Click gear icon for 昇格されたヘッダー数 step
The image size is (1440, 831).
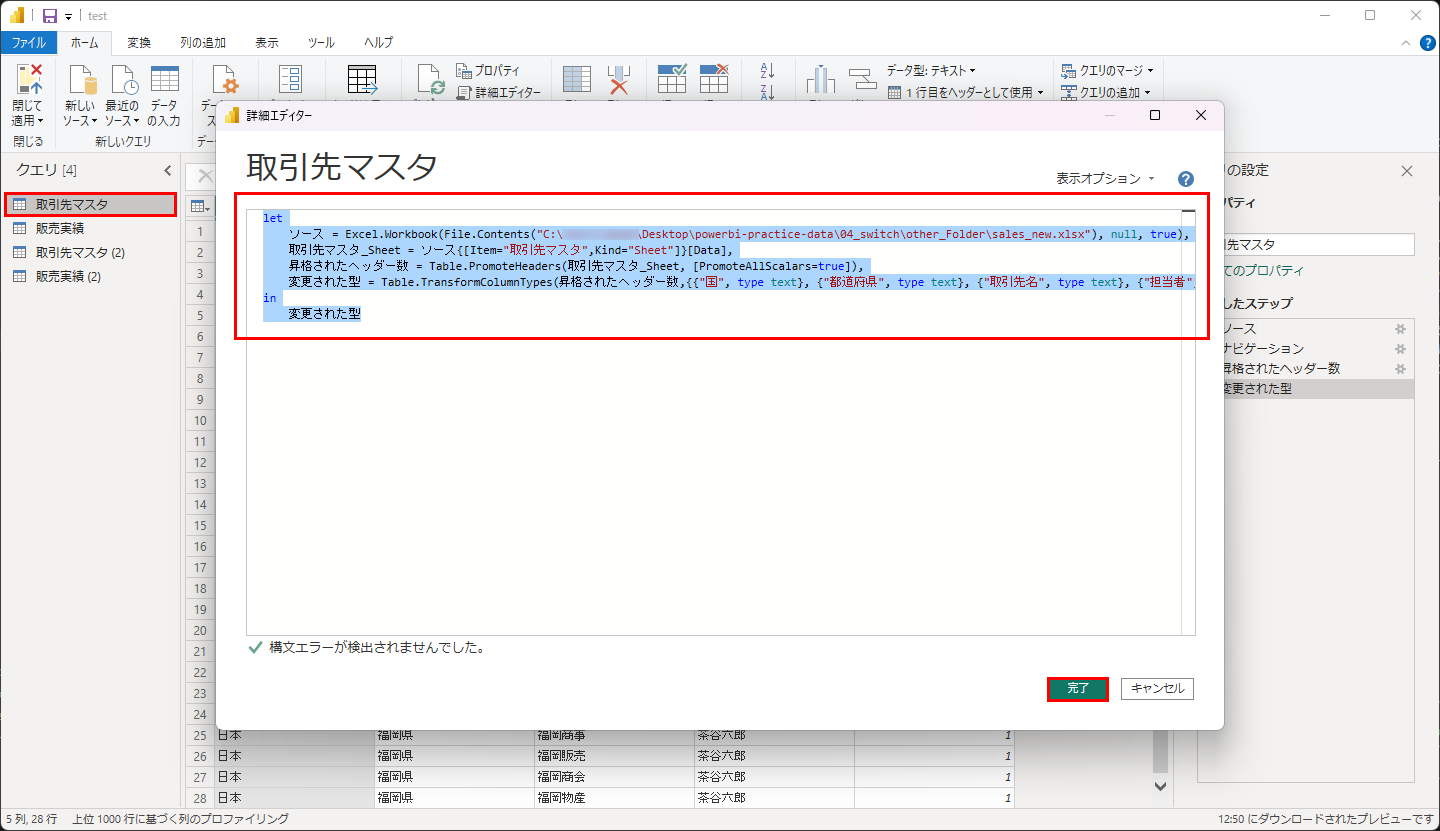(x=1400, y=369)
